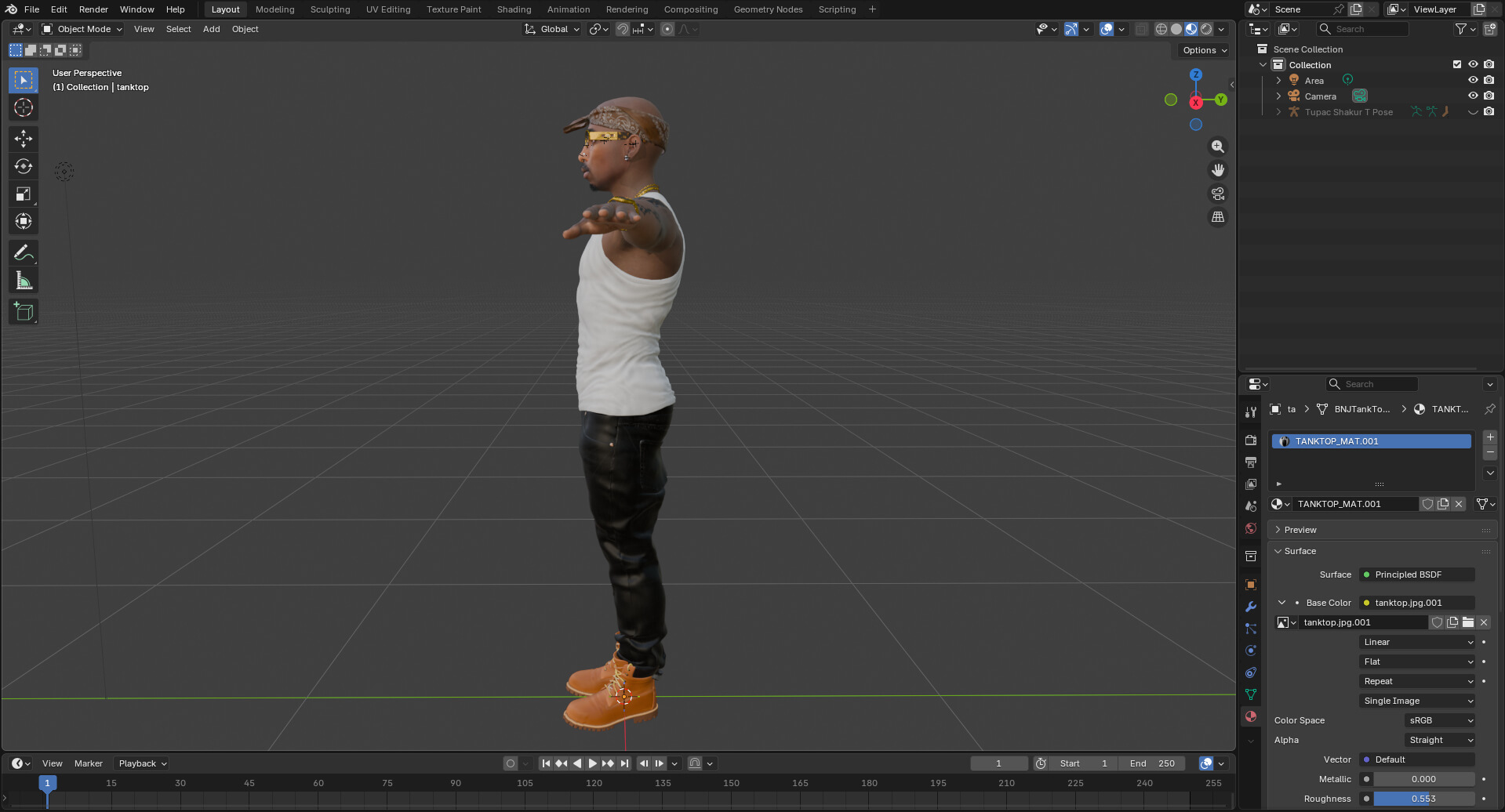Screen dimensions: 1505x812
Task: Select the Cursor tool in toolbar
Action: [x=24, y=107]
